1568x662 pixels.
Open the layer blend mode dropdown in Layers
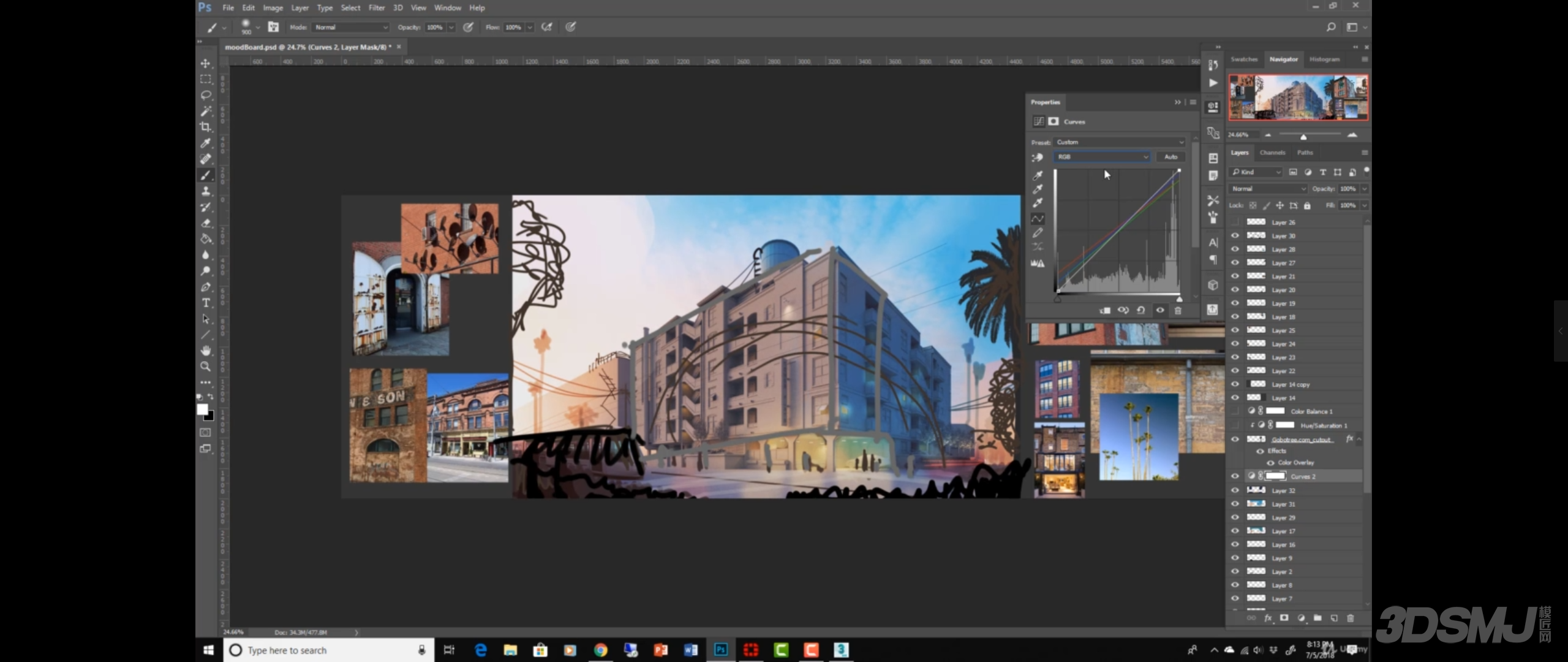coord(1268,189)
